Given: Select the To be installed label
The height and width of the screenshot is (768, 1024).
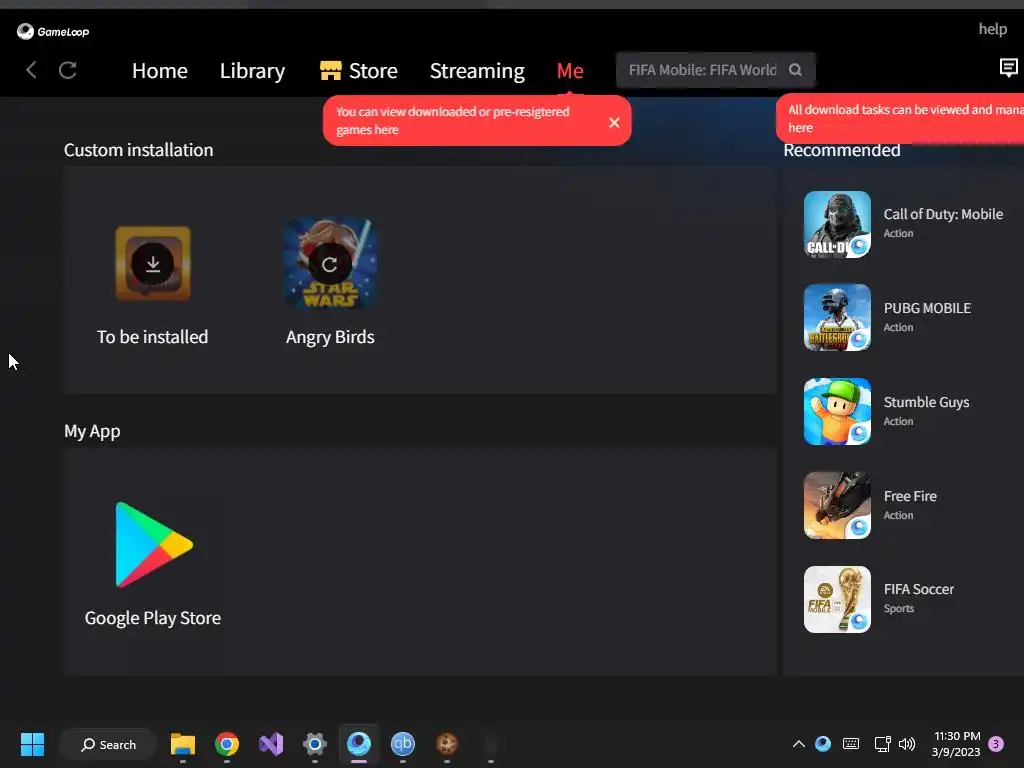Looking at the screenshot, I should tap(152, 337).
